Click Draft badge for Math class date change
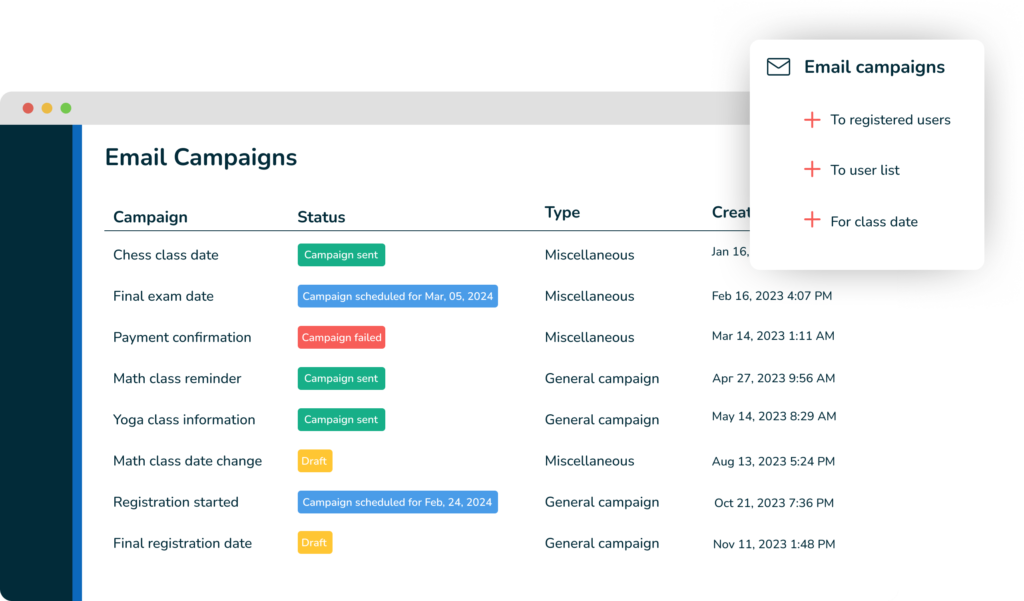The image size is (1024, 601). [314, 461]
